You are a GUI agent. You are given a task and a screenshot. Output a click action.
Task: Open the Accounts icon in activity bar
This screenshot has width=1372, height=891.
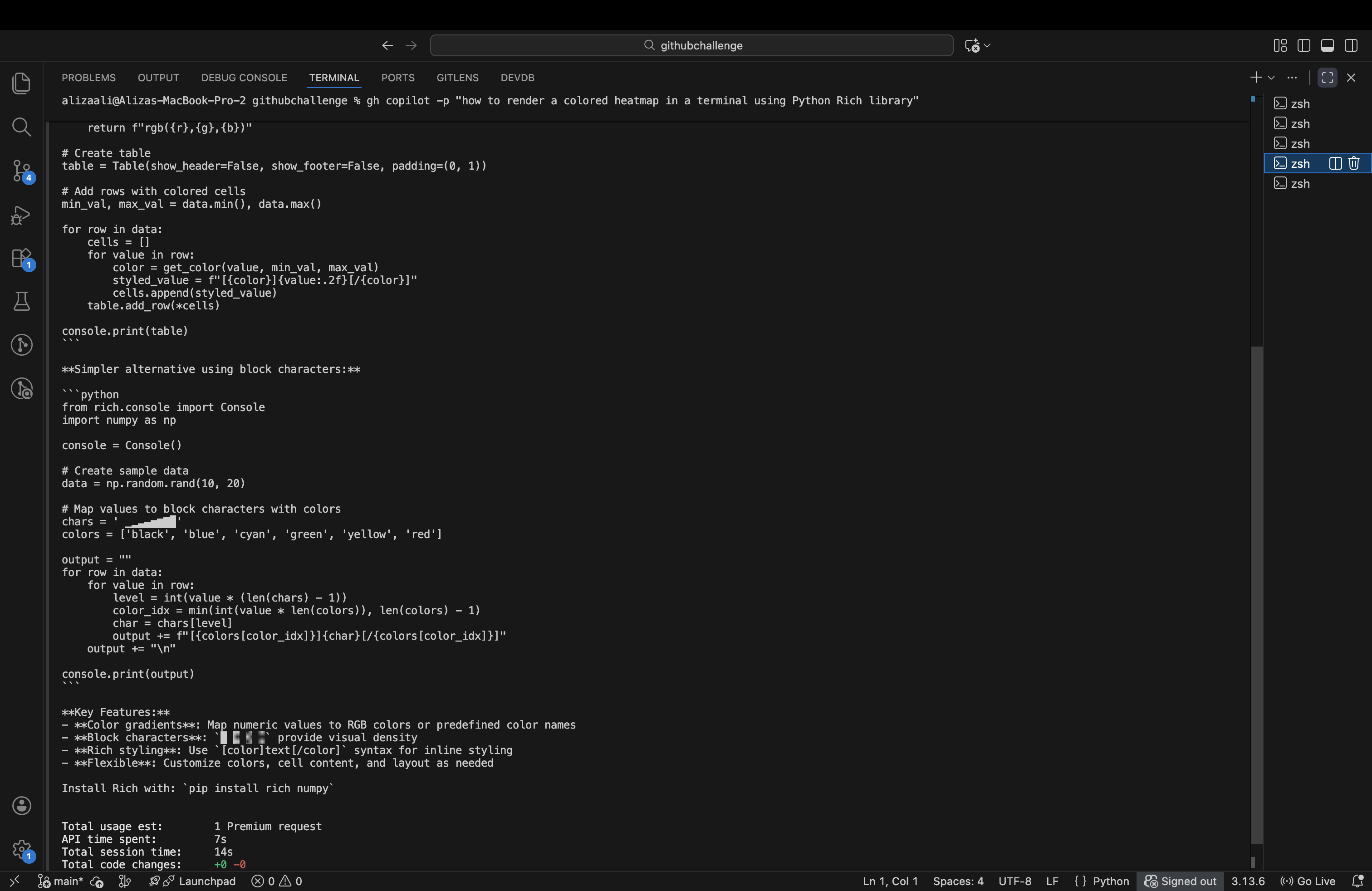click(22, 805)
